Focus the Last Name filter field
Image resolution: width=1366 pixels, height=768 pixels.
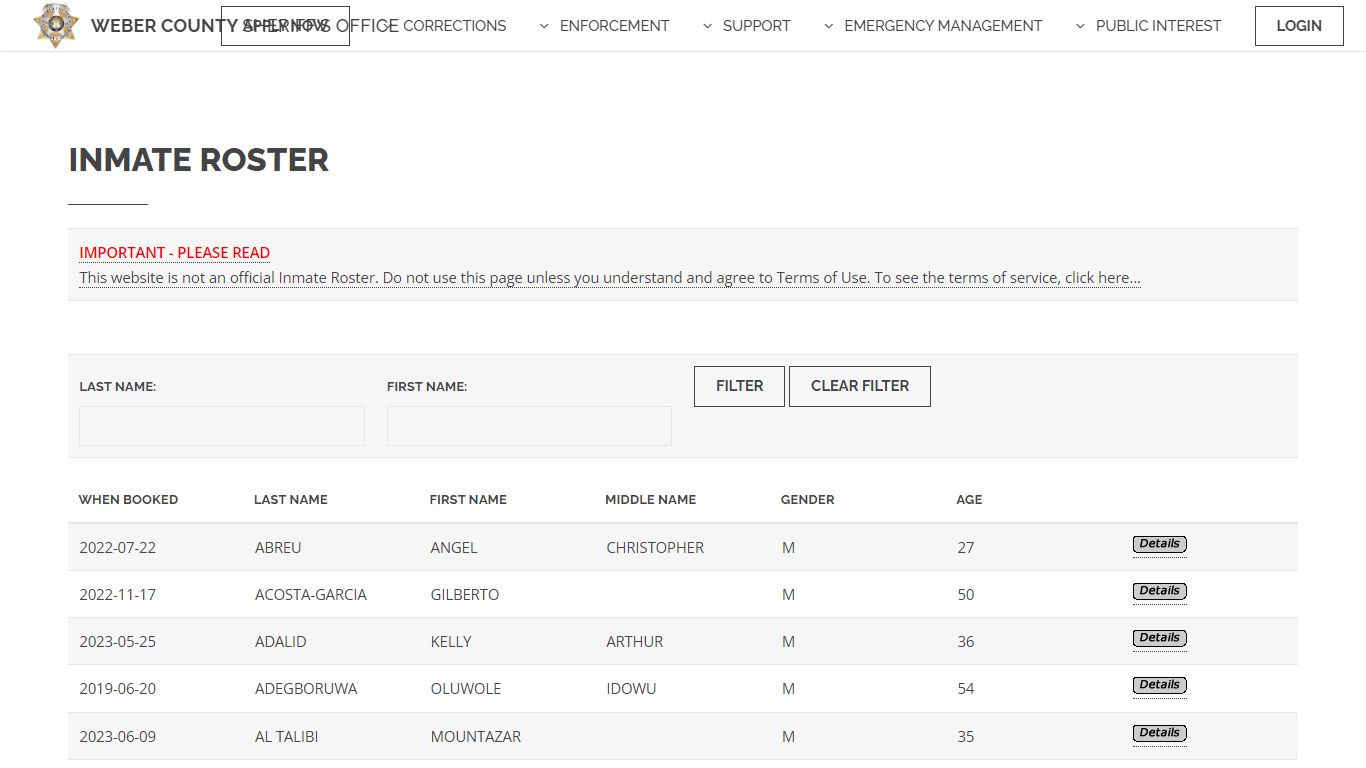[222, 426]
